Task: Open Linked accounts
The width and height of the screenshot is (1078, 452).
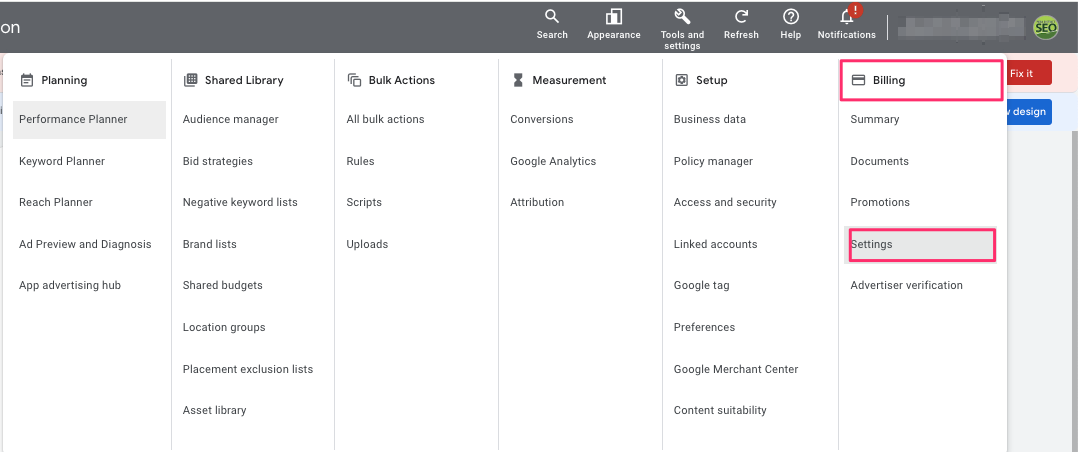Action: tap(716, 244)
